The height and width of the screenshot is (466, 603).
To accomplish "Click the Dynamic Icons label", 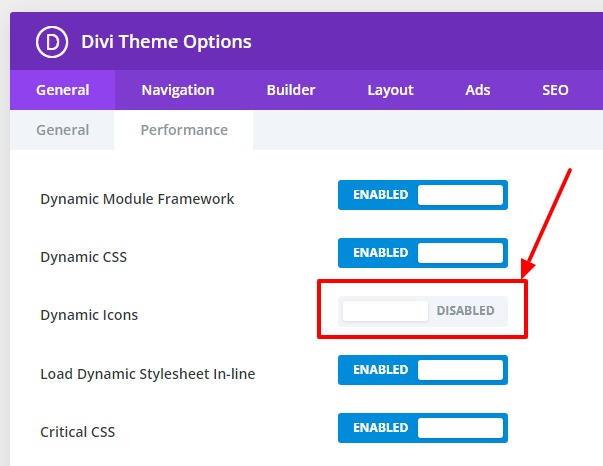I will click(x=89, y=315).
